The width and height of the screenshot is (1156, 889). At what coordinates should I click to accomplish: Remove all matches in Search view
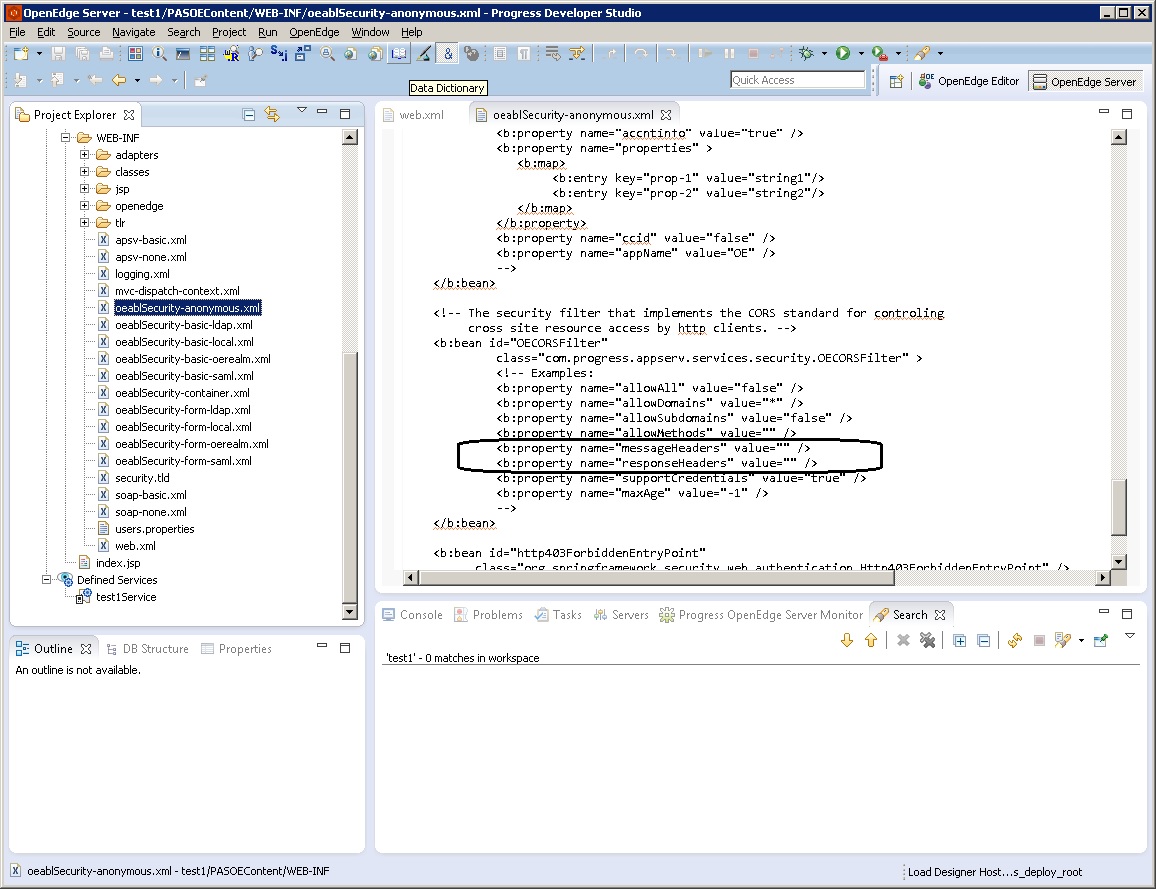pos(927,640)
